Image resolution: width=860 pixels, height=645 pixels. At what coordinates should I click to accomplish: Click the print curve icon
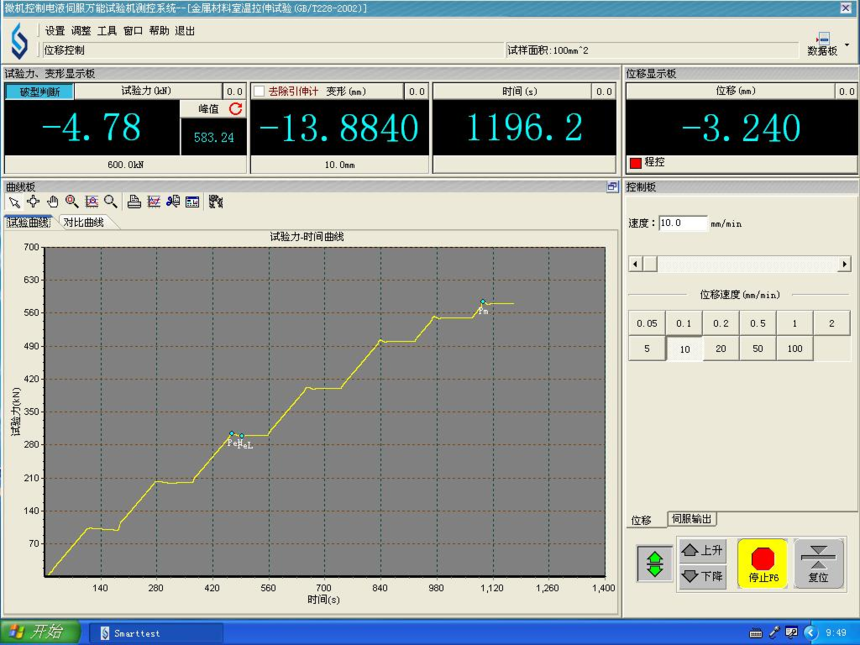point(134,202)
